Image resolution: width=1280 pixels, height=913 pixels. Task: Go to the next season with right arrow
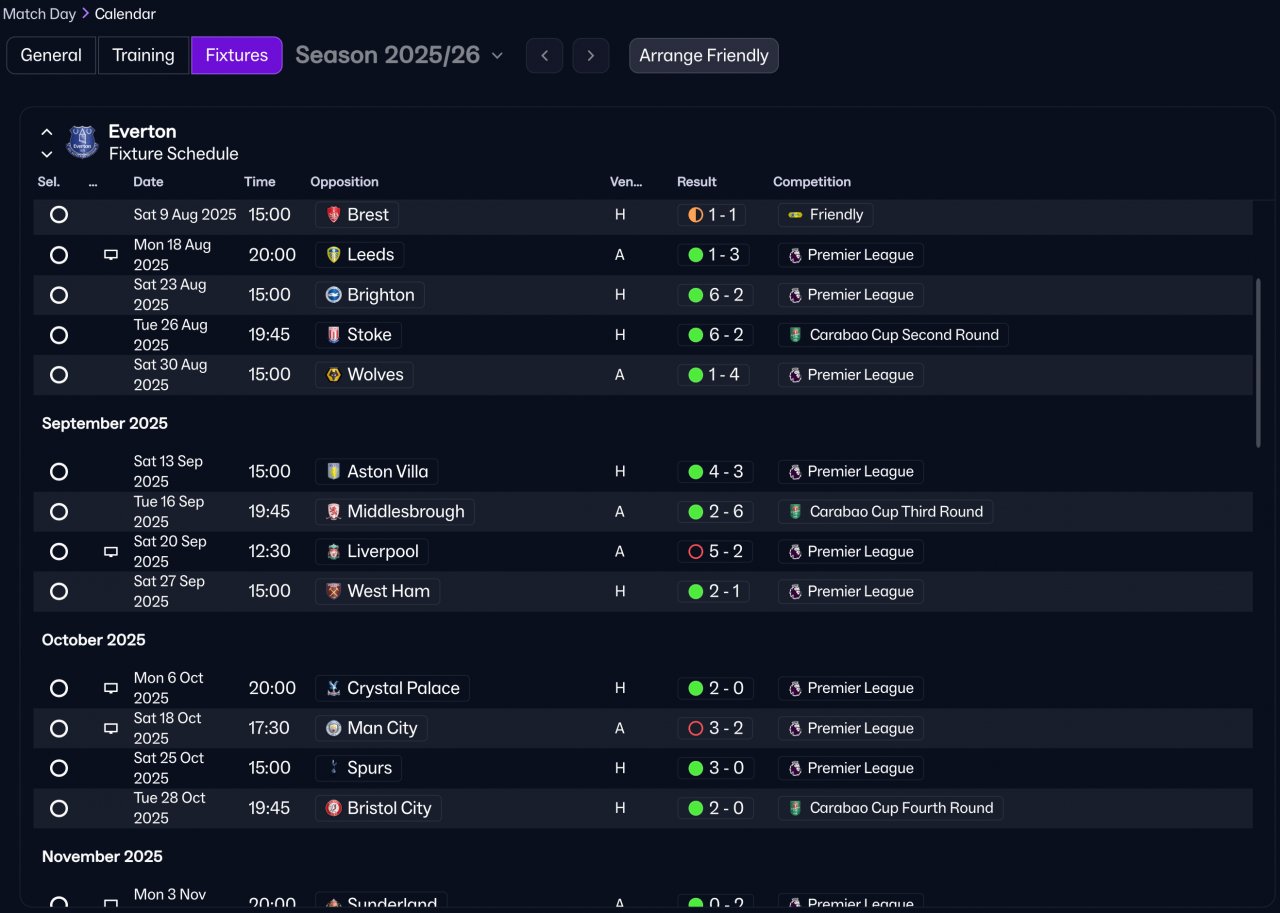coord(591,55)
